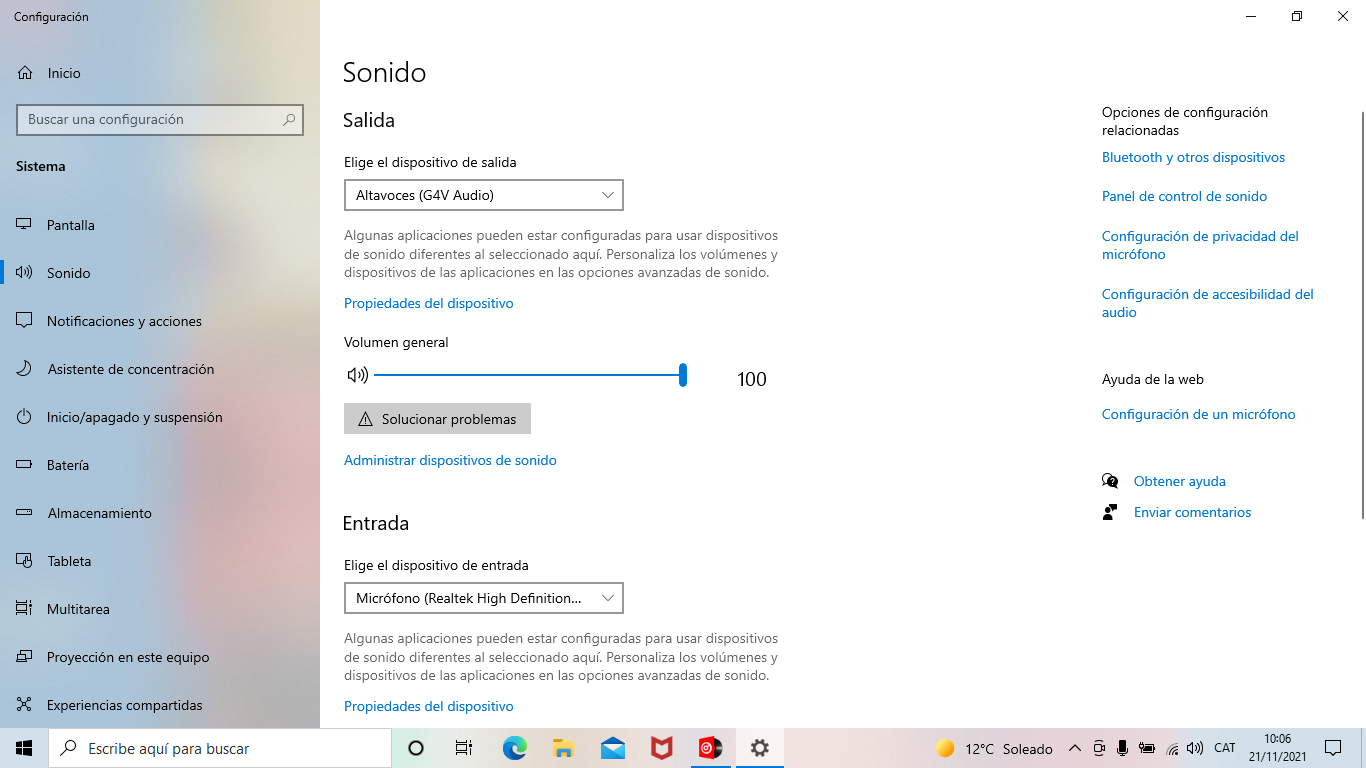Image resolution: width=1366 pixels, height=768 pixels.
Task: Open Cortana circle icon on taskbar
Action: pyautogui.click(x=416, y=748)
